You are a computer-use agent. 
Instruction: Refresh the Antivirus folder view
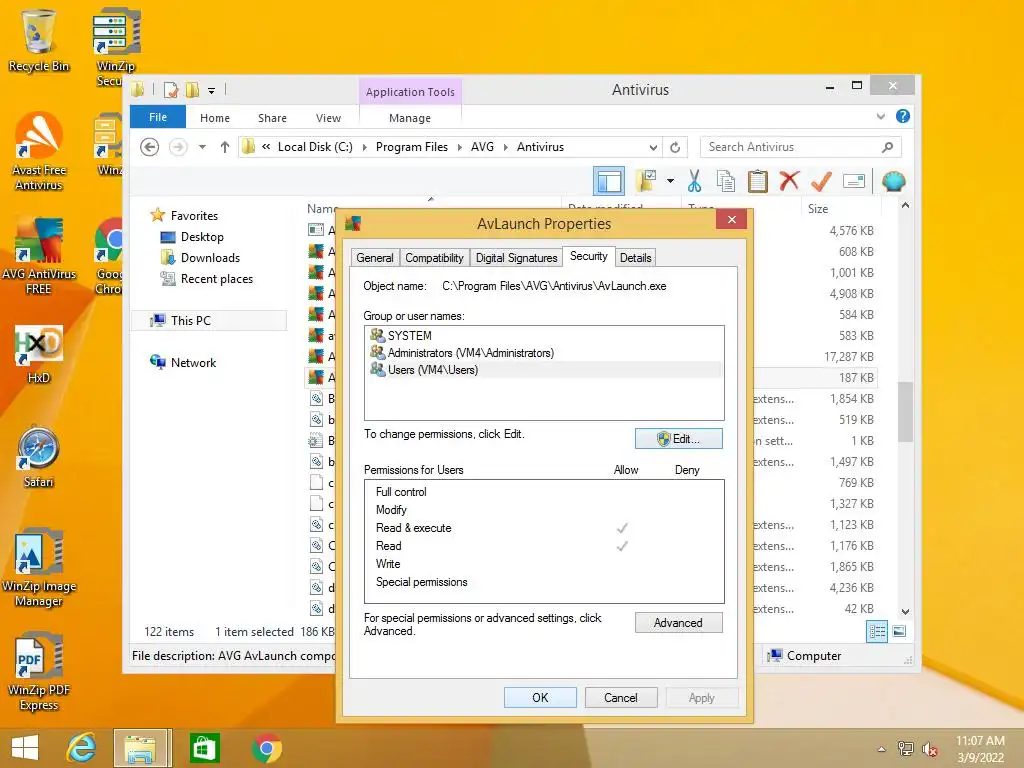(x=675, y=147)
